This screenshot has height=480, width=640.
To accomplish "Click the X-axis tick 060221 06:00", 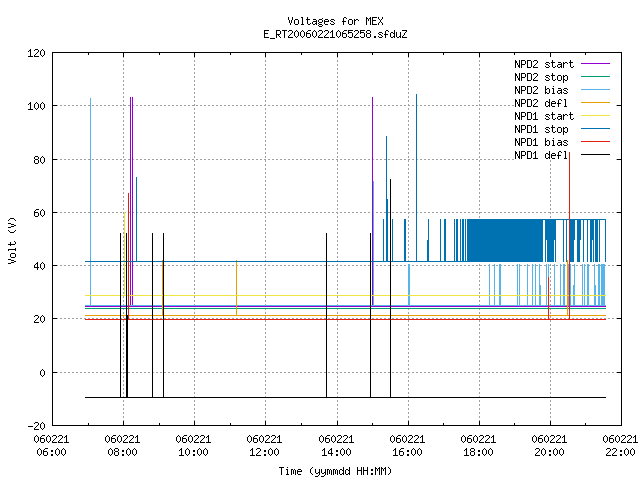I will pyautogui.click(x=51, y=446).
